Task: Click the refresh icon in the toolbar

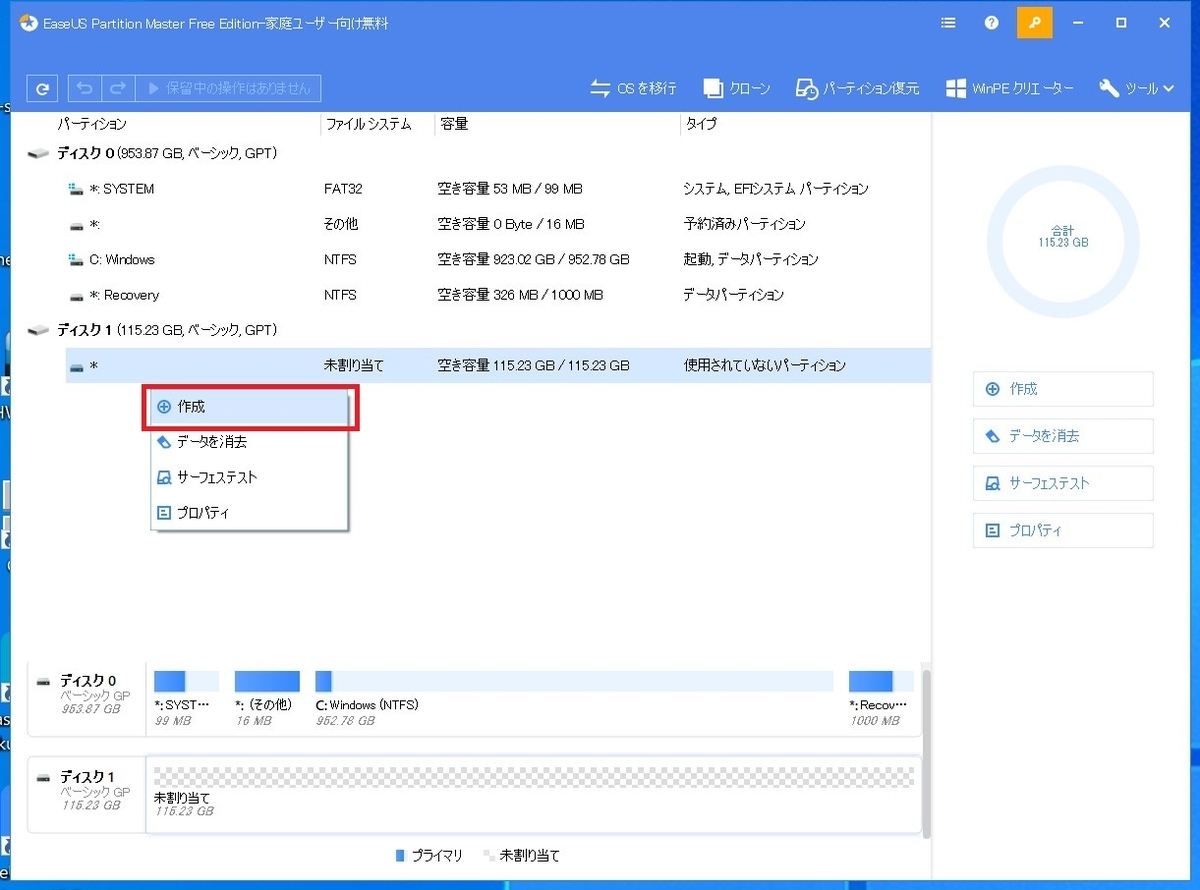Action: (41, 88)
